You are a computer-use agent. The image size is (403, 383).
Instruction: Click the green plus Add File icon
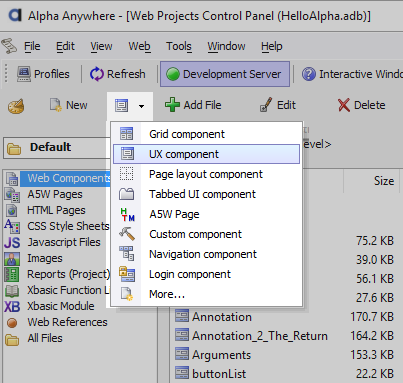click(172, 105)
